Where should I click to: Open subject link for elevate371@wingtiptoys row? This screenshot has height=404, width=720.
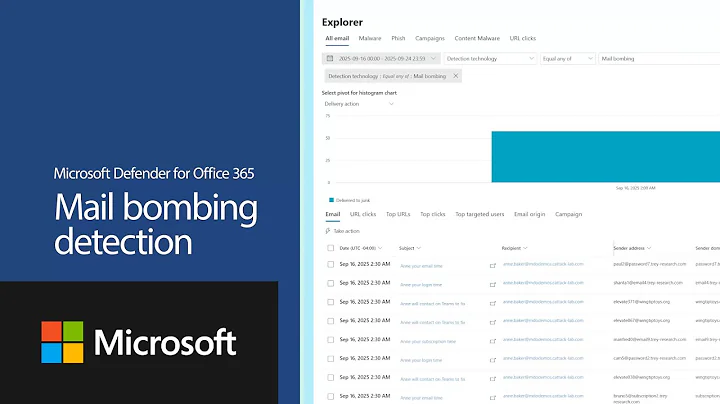point(433,303)
